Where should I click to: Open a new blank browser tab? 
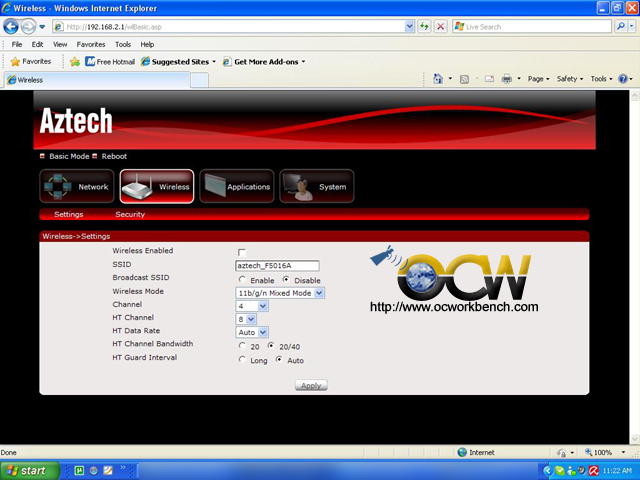[x=199, y=80]
